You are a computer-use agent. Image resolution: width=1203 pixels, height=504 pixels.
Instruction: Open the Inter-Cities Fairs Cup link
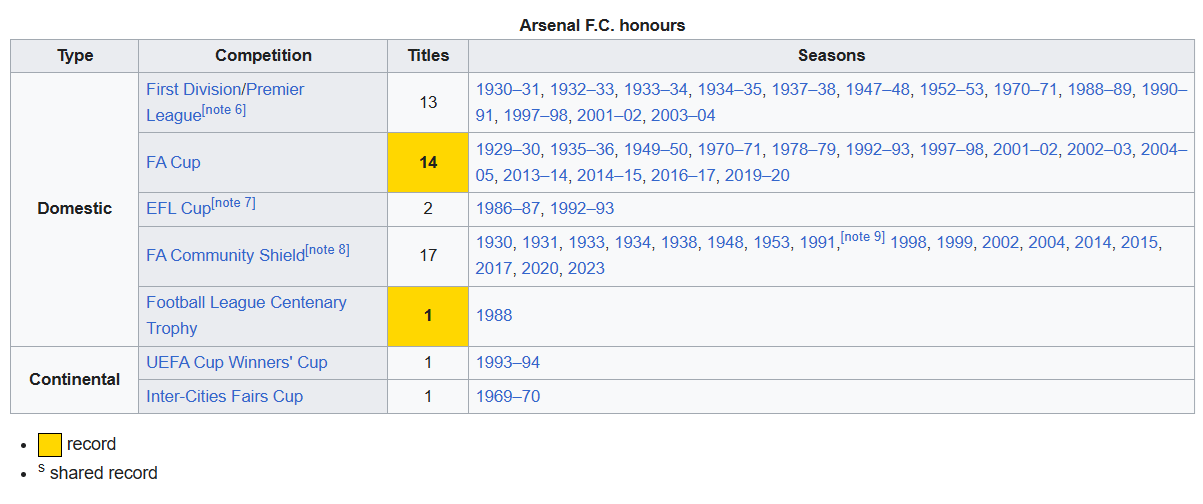224,396
